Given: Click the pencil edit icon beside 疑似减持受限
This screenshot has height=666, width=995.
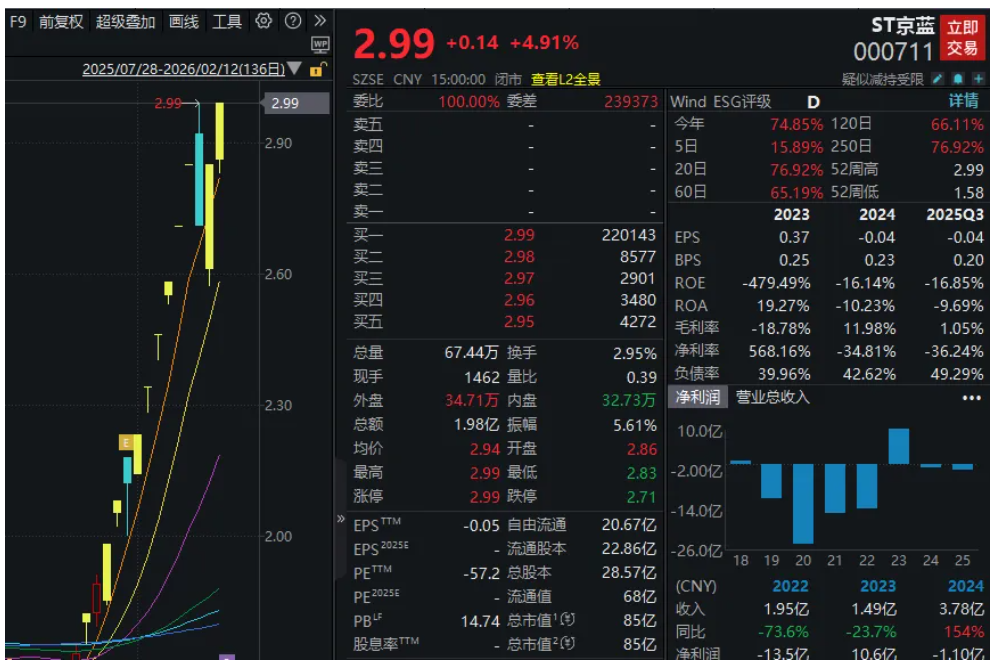Looking at the screenshot, I should pyautogui.click(x=937, y=79).
